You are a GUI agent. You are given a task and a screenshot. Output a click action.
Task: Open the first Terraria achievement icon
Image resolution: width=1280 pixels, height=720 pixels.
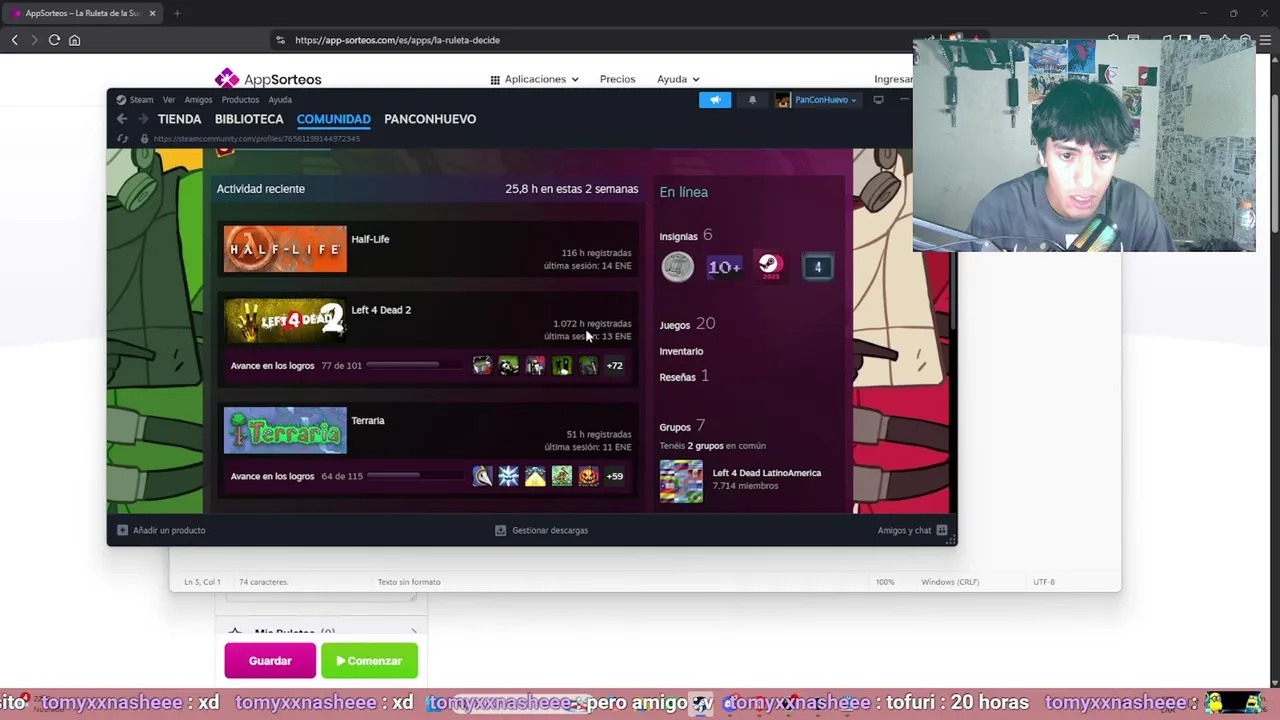tap(482, 476)
